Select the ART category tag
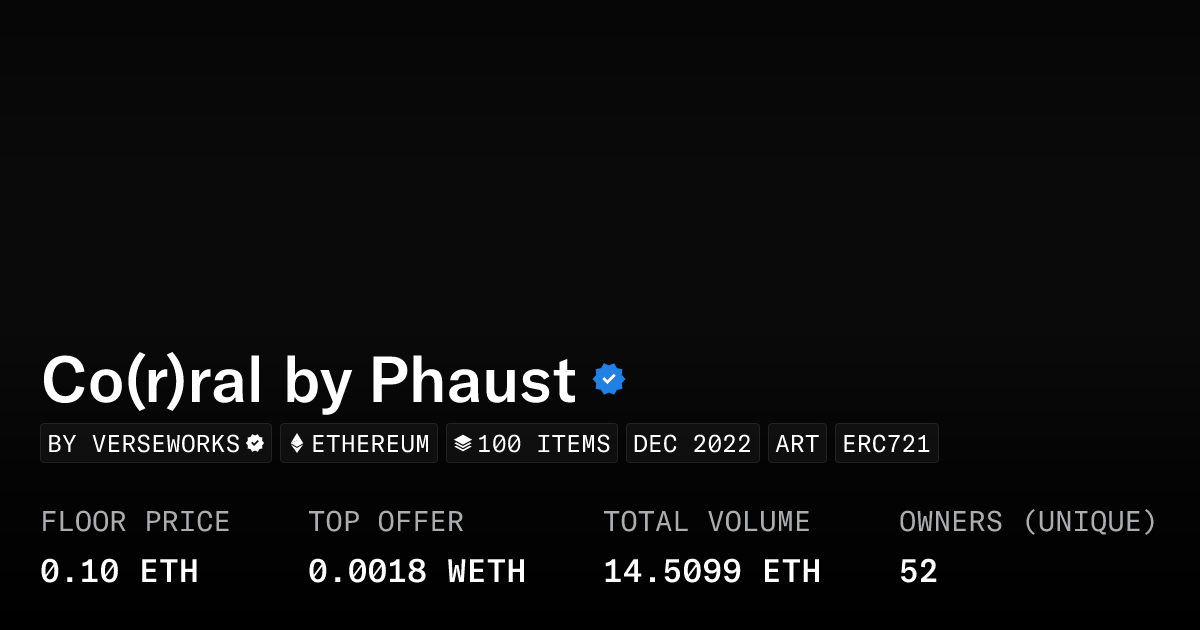The width and height of the screenshot is (1200, 630). (797, 443)
